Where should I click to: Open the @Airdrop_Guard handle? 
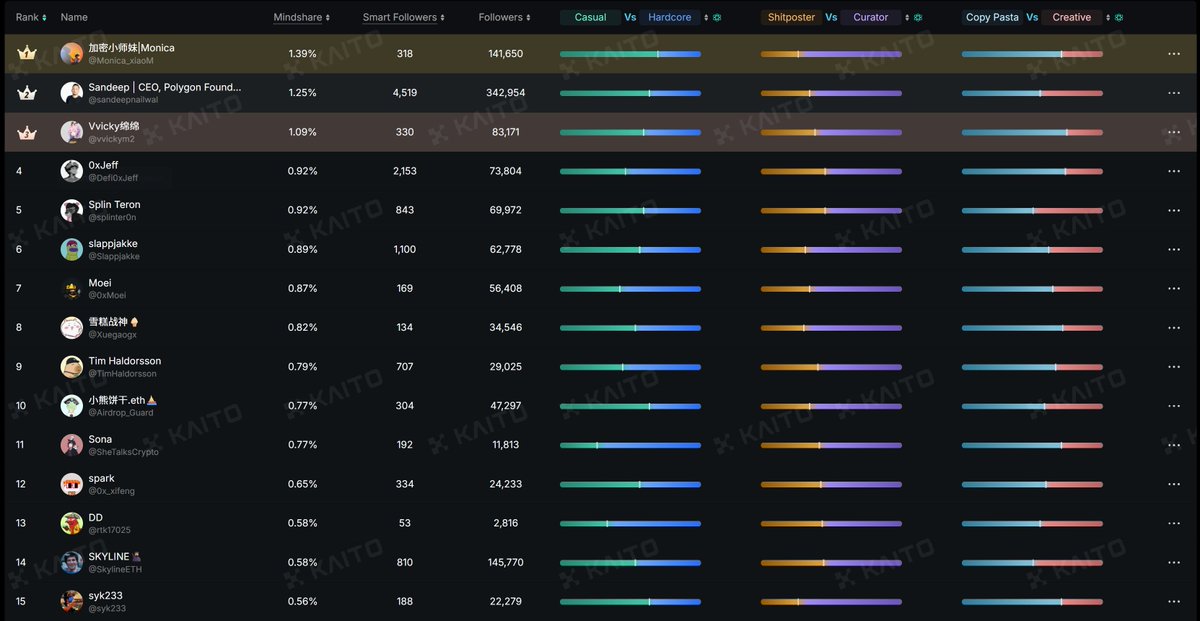pos(121,413)
